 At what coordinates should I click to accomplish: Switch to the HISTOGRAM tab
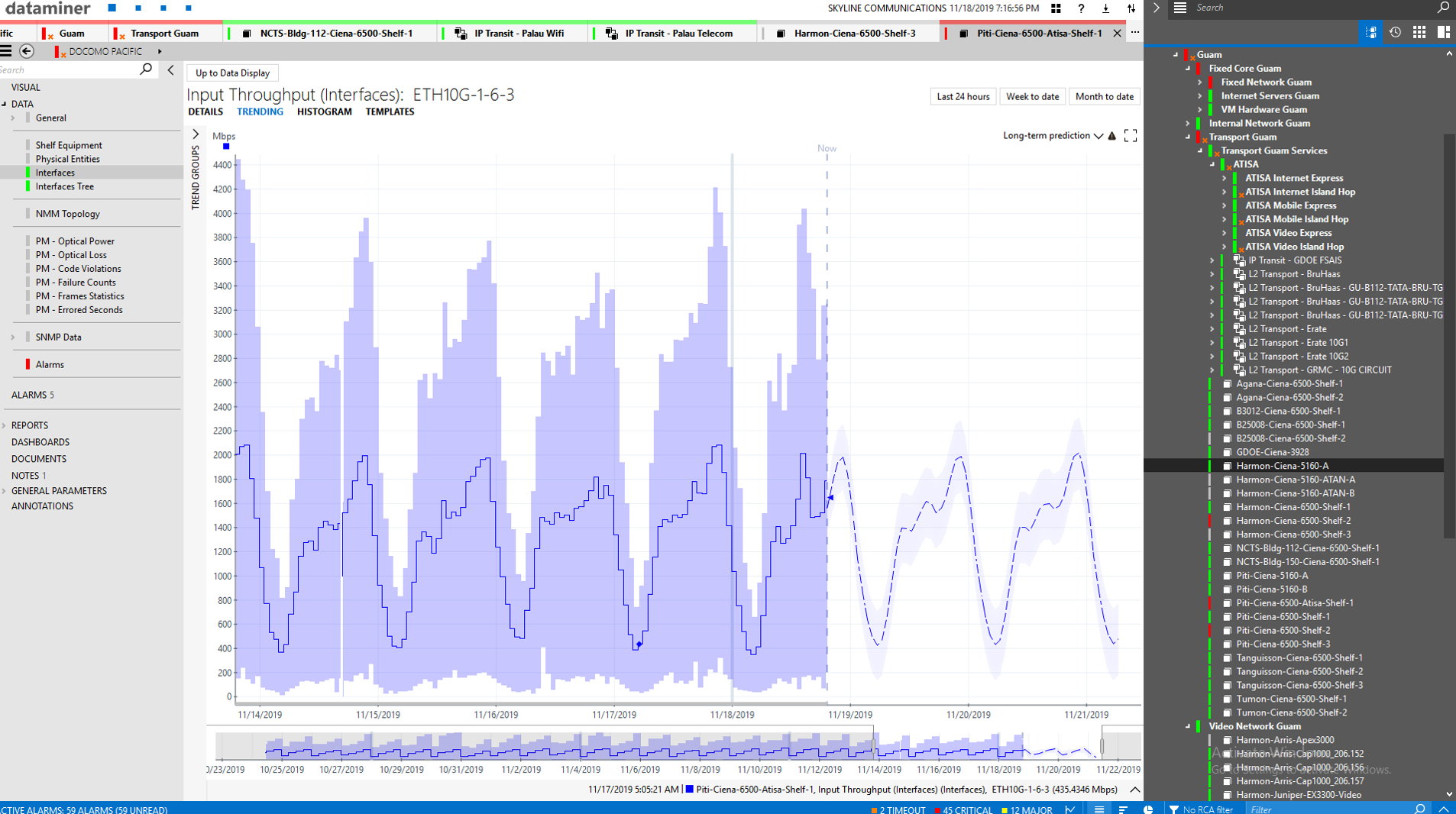pos(325,112)
